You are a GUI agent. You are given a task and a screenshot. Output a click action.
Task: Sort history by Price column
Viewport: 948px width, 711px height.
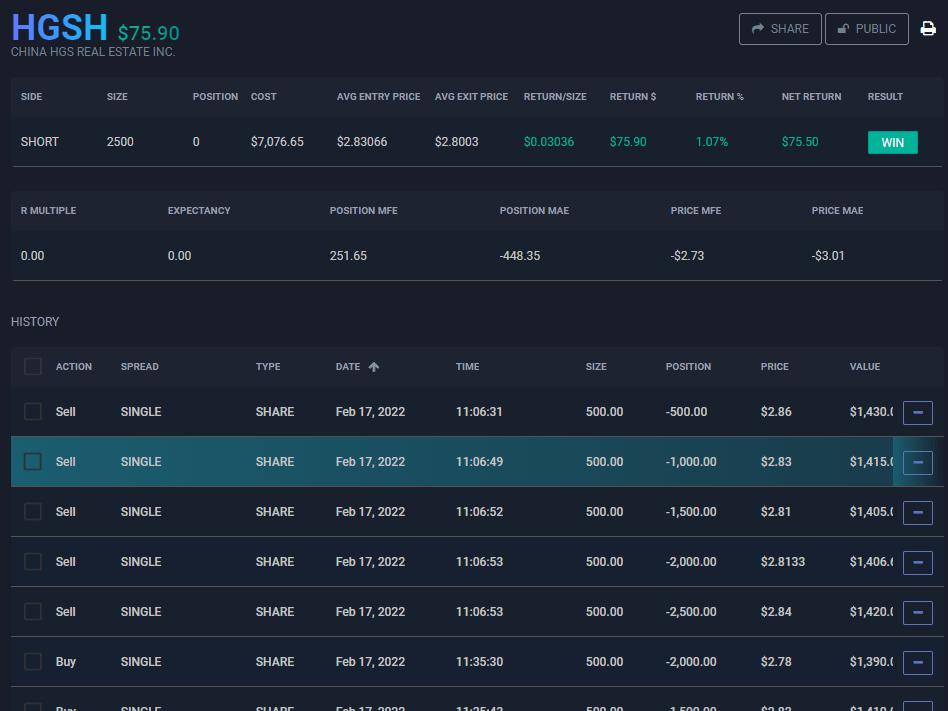tap(774, 367)
